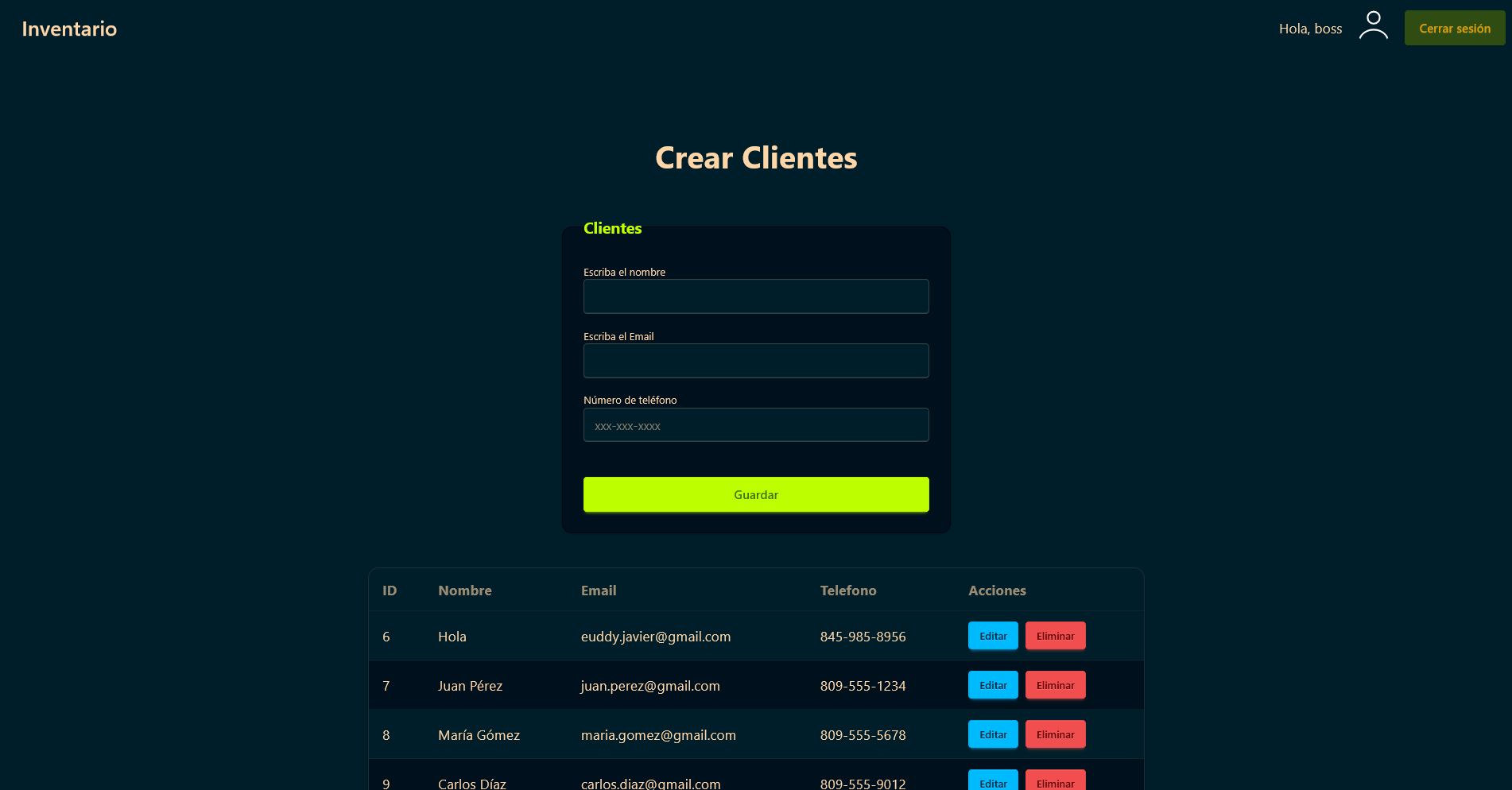Click the Telefono column header
The image size is (1512, 790).
[x=847, y=591]
